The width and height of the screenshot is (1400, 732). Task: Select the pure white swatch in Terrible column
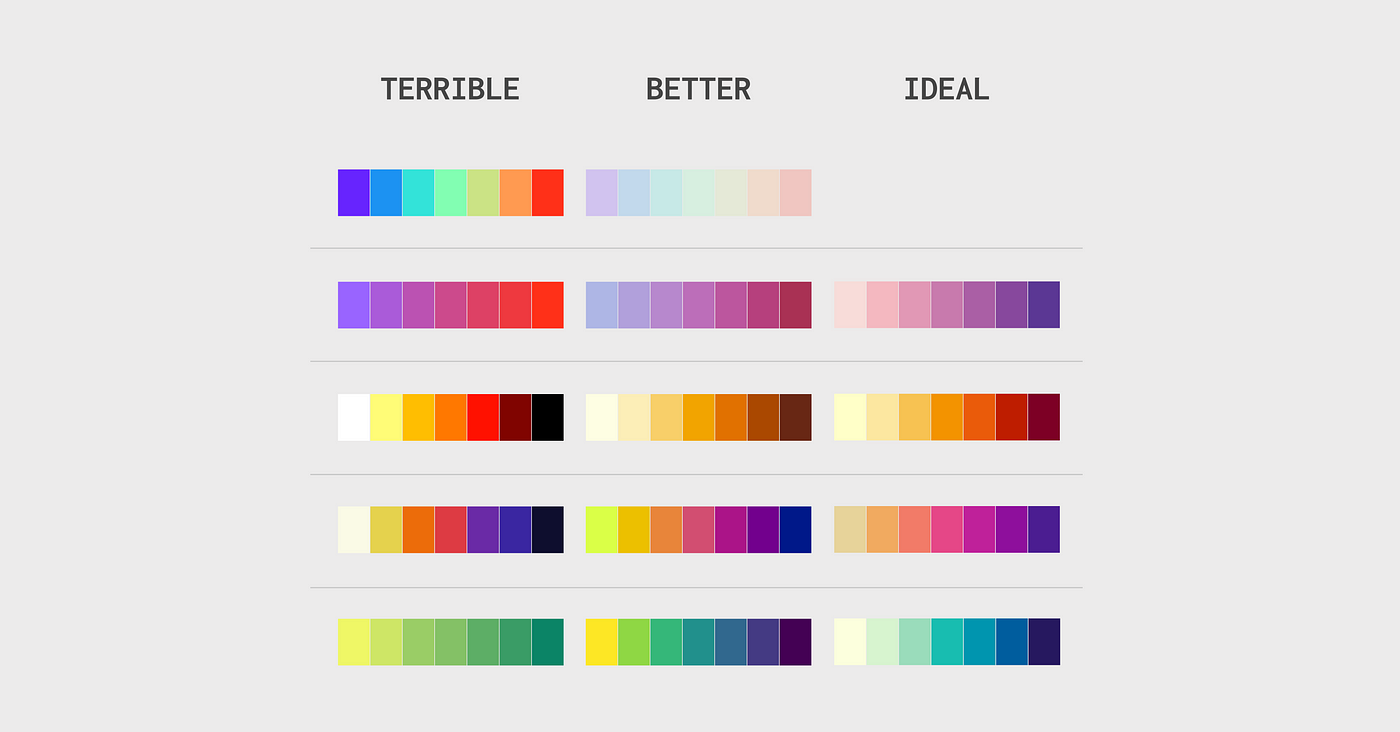[x=354, y=417]
